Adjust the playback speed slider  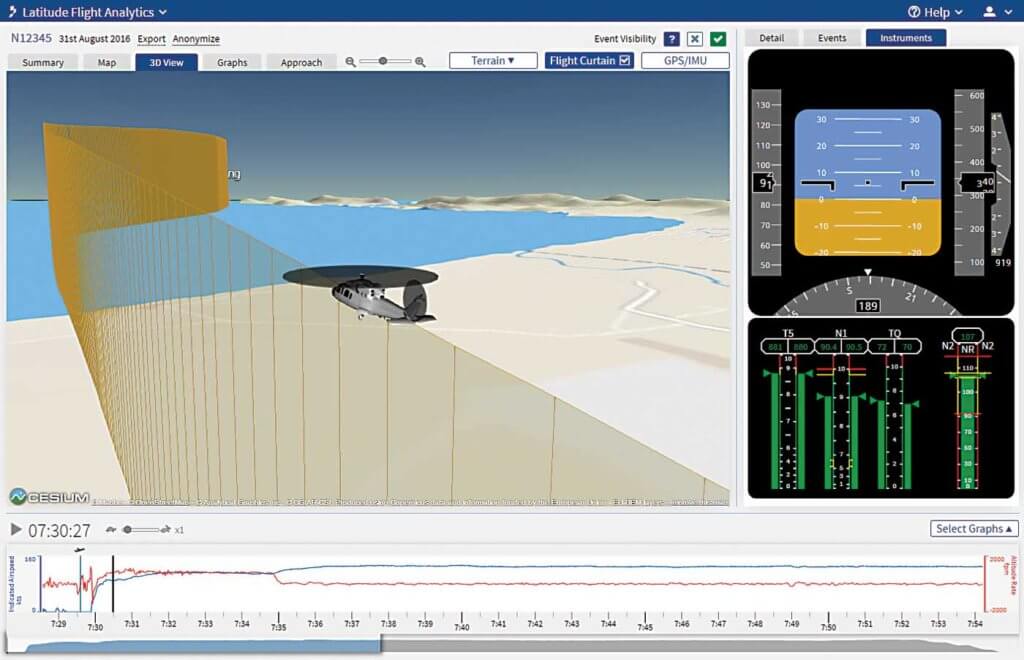coord(140,529)
